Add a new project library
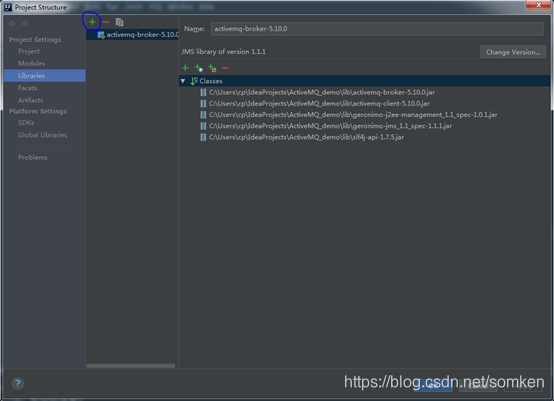This screenshot has height=401, width=554. (x=92, y=22)
